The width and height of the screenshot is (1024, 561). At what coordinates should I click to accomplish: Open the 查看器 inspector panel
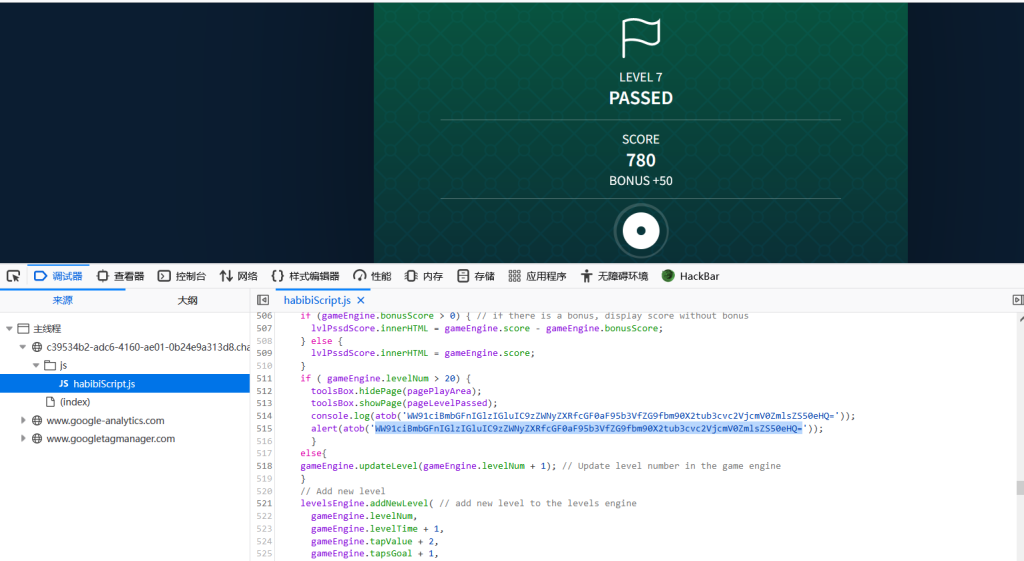coord(120,276)
